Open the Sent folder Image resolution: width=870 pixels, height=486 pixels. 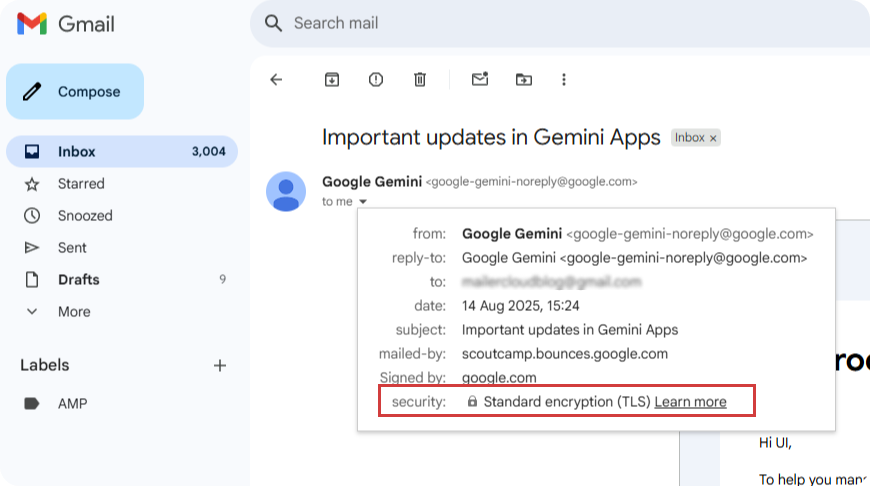(x=122, y=247)
